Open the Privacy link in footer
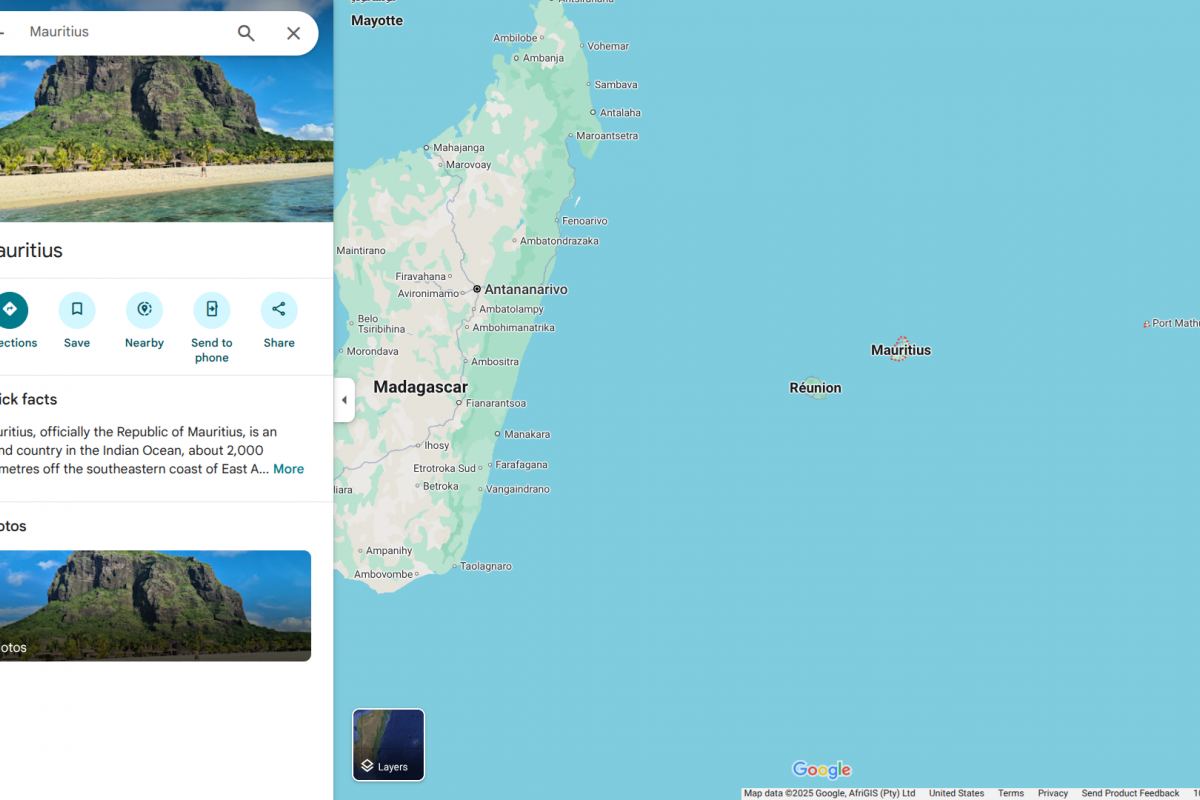The image size is (1200, 800). [1052, 793]
